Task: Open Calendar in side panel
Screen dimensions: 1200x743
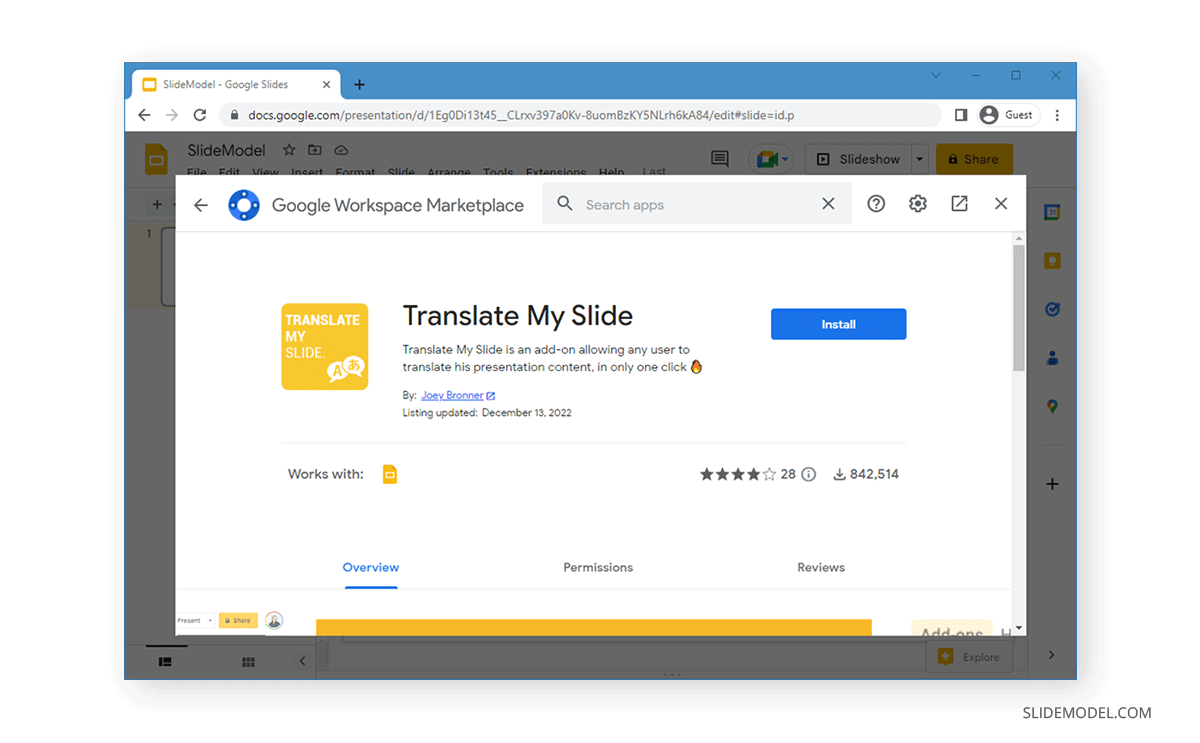Action: tap(1052, 212)
